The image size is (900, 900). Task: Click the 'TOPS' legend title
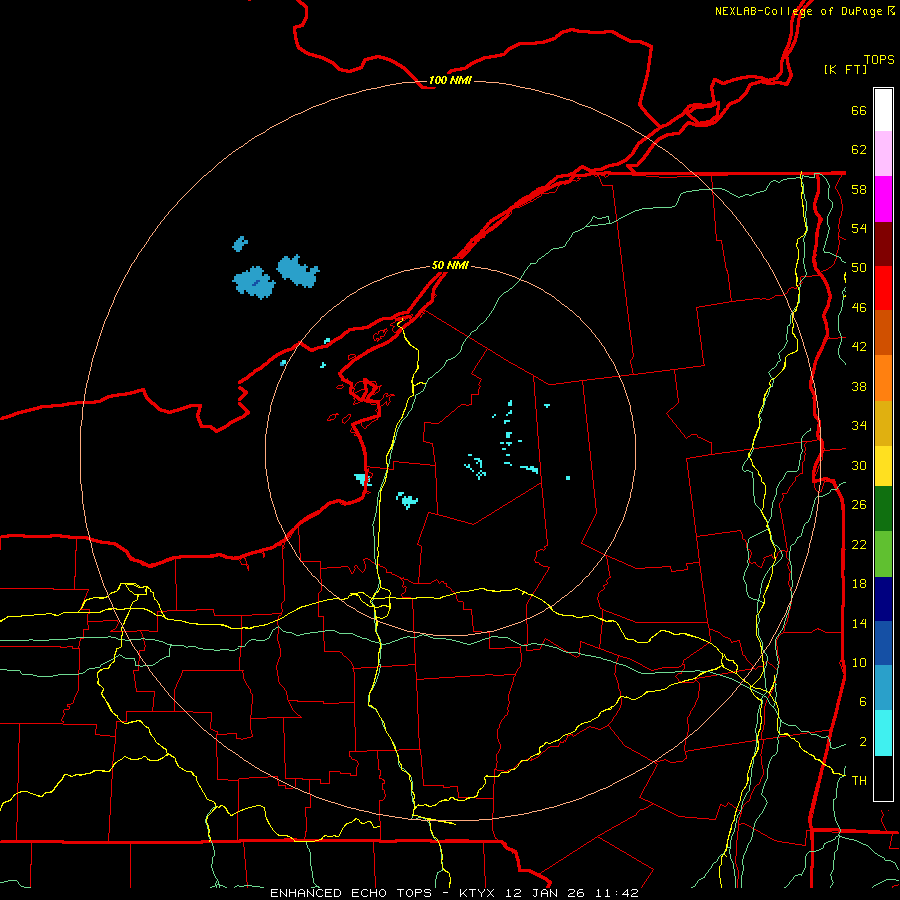pyautogui.click(x=879, y=59)
